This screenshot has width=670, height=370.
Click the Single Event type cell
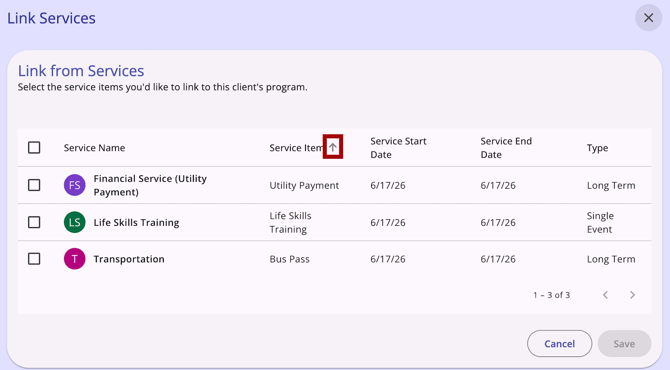[600, 223]
